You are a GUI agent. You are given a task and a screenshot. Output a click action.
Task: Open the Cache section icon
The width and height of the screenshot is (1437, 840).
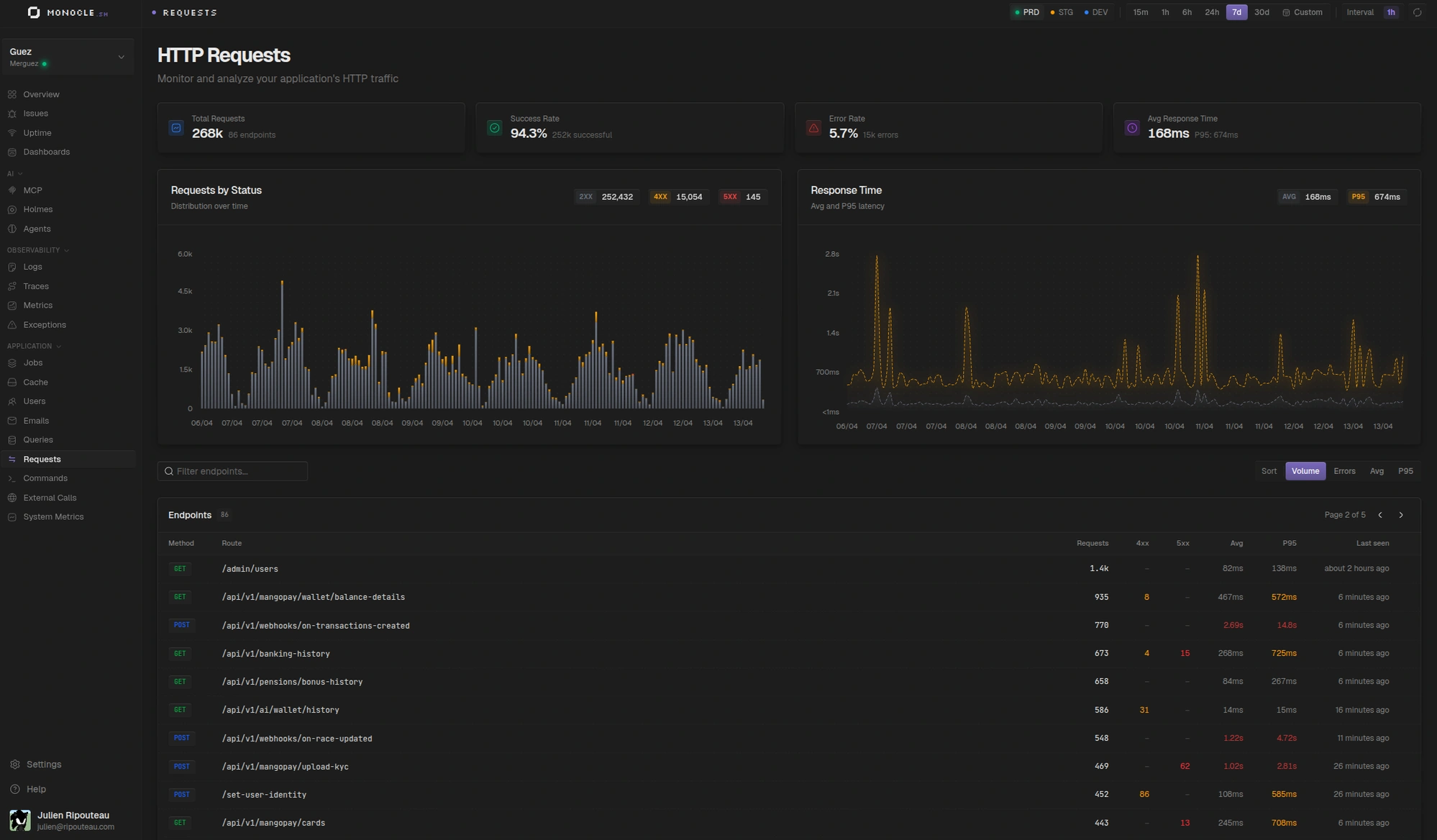12,383
